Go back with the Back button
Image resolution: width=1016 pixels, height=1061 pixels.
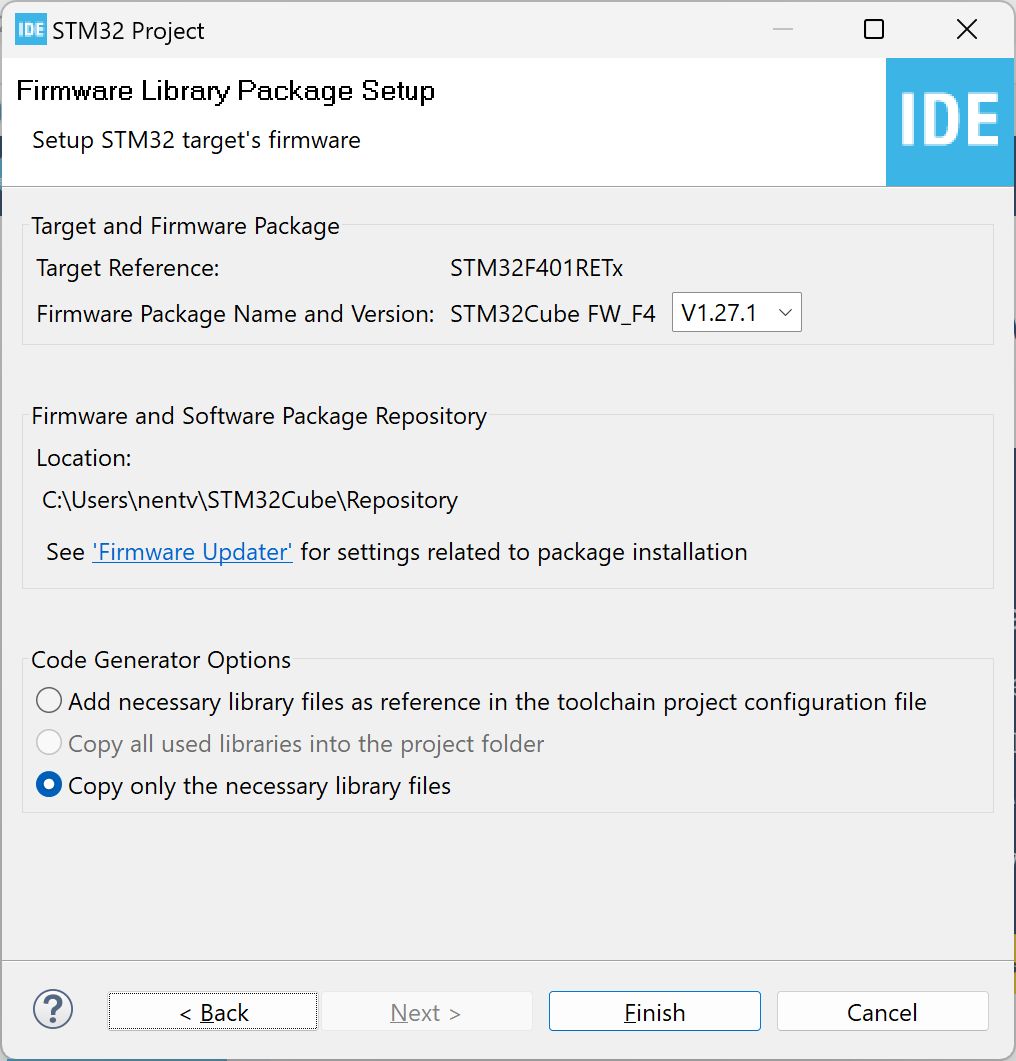(x=213, y=1012)
